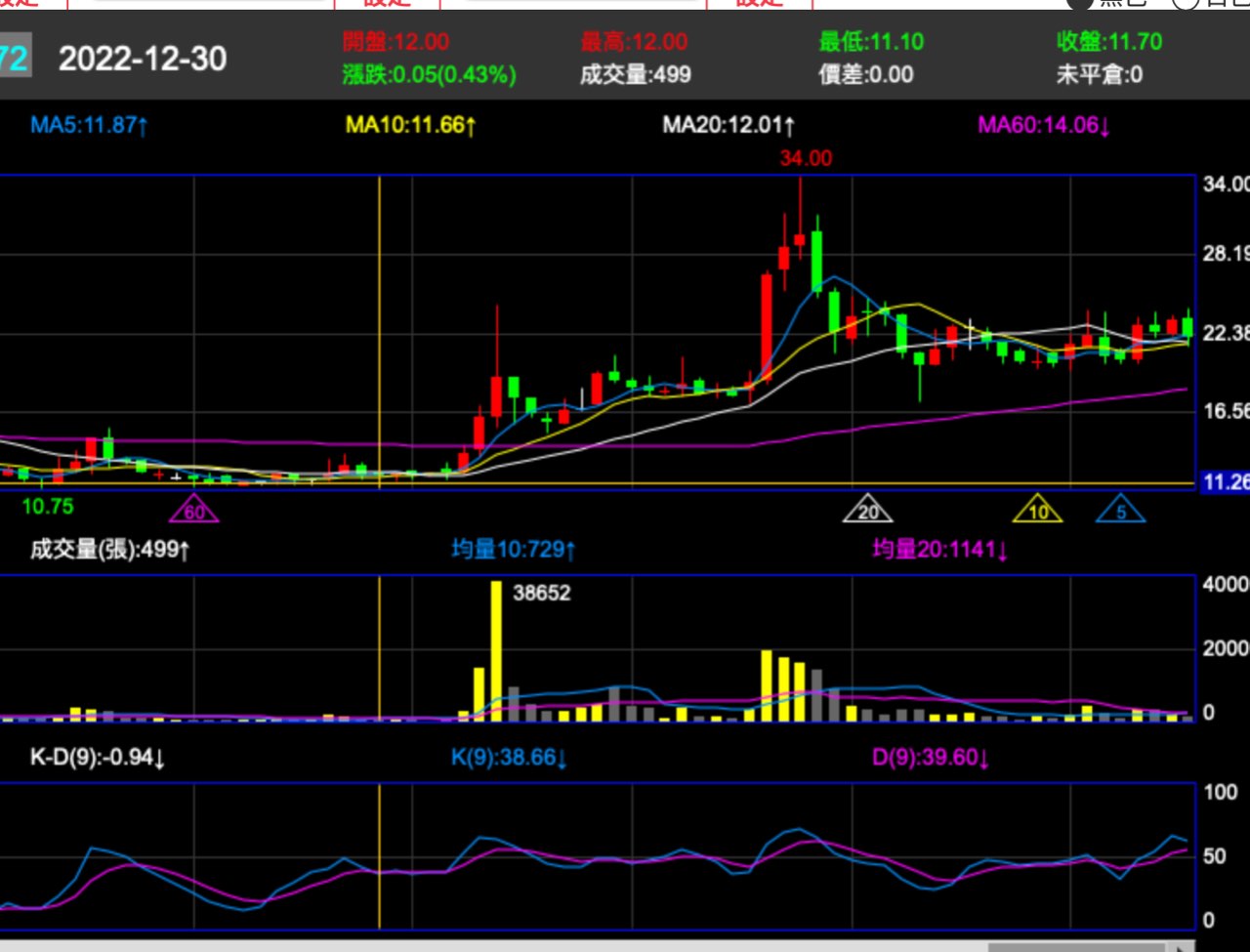
Task: Click the 10.75 lowest price label
Action: tap(47, 506)
